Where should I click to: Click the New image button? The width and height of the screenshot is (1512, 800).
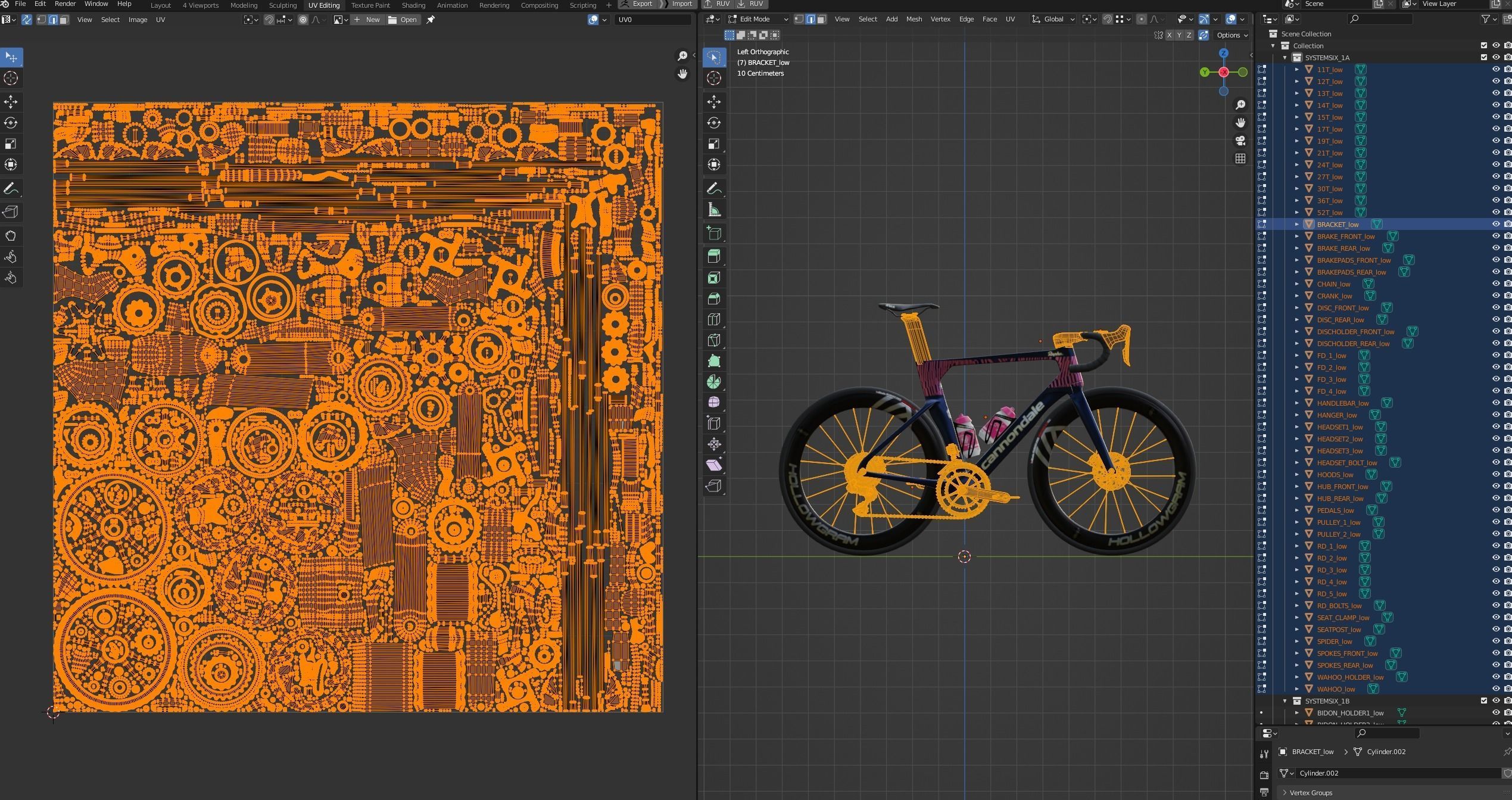point(367,20)
